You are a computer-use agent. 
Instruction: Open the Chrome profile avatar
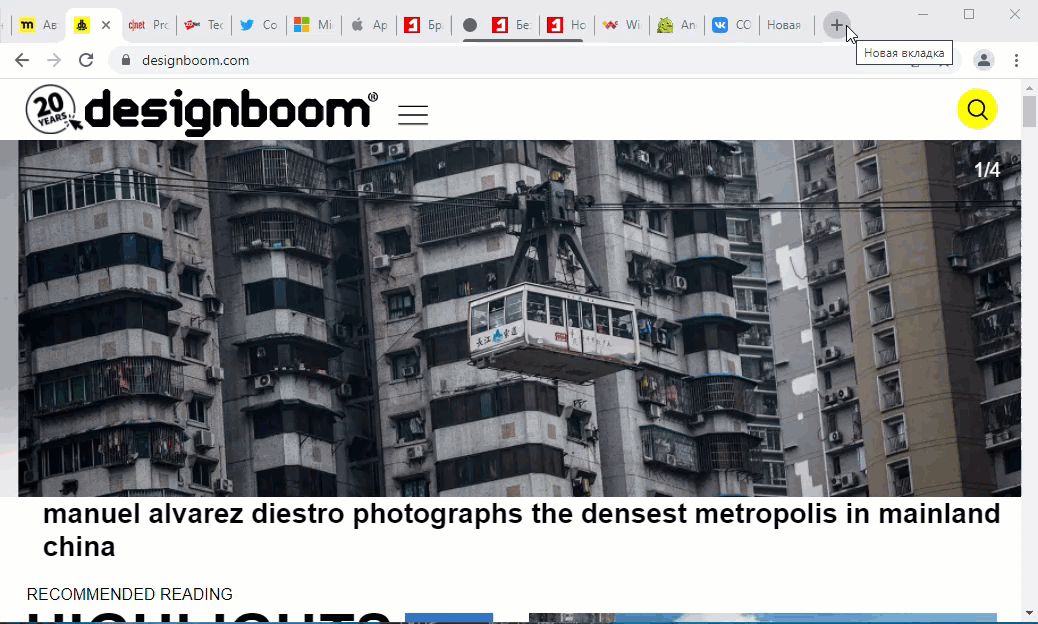pos(984,60)
